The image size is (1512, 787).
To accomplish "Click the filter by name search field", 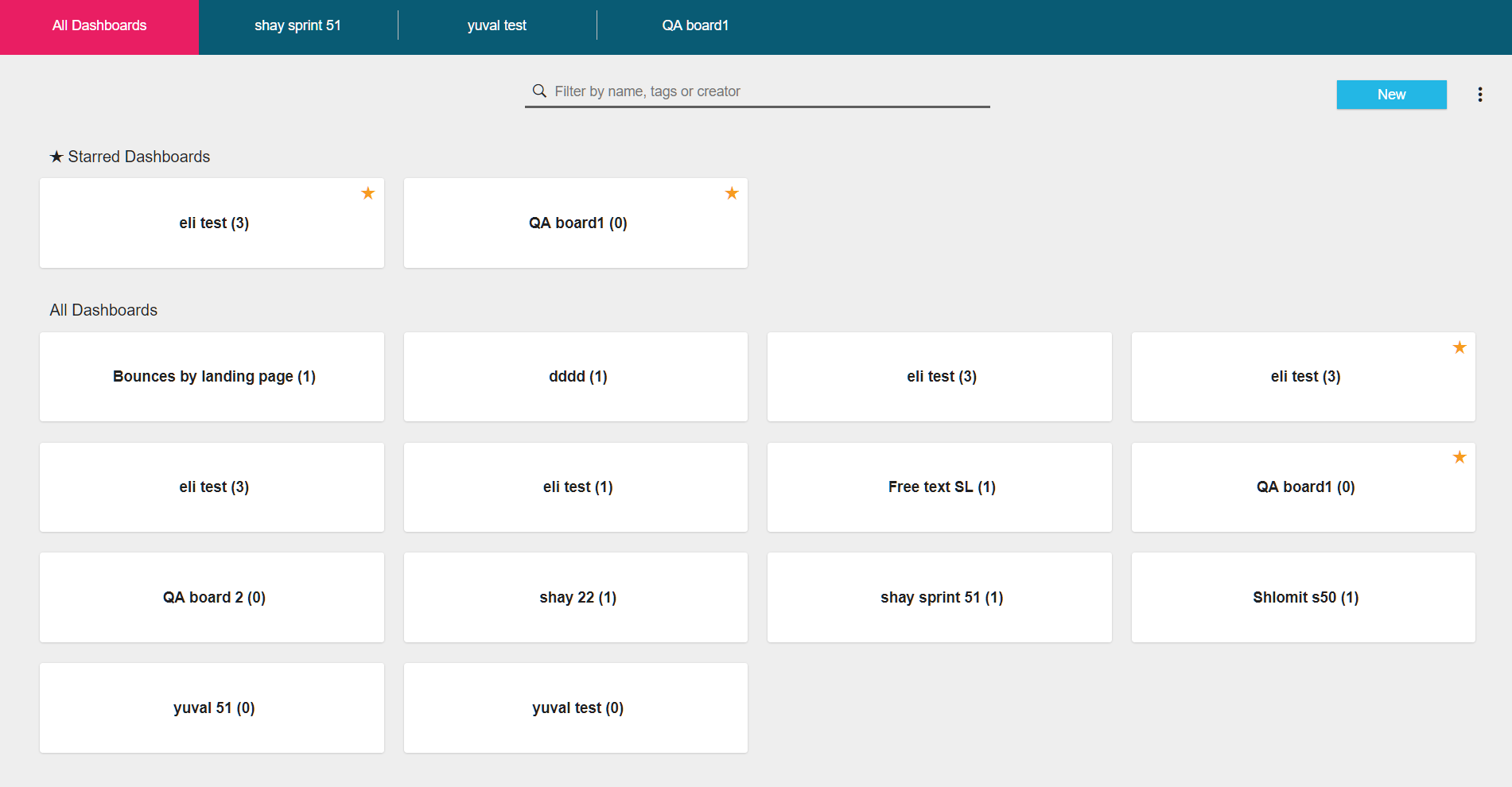I will pyautogui.click(x=756, y=91).
